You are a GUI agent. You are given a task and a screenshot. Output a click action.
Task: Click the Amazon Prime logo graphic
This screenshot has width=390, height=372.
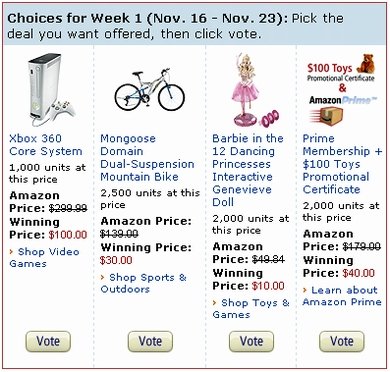coord(343,100)
